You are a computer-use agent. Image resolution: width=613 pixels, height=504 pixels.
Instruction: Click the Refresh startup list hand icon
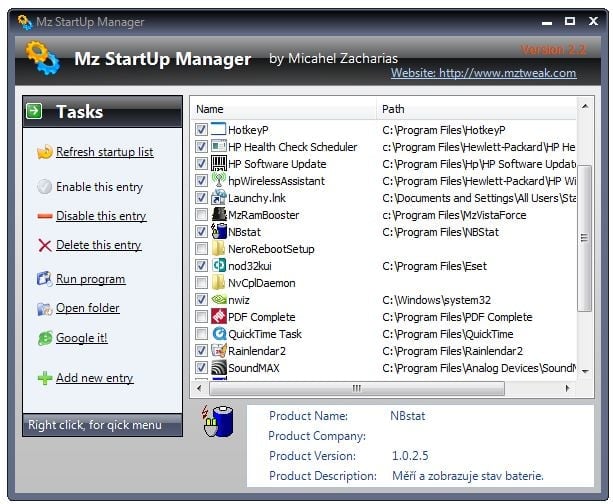coord(45,152)
